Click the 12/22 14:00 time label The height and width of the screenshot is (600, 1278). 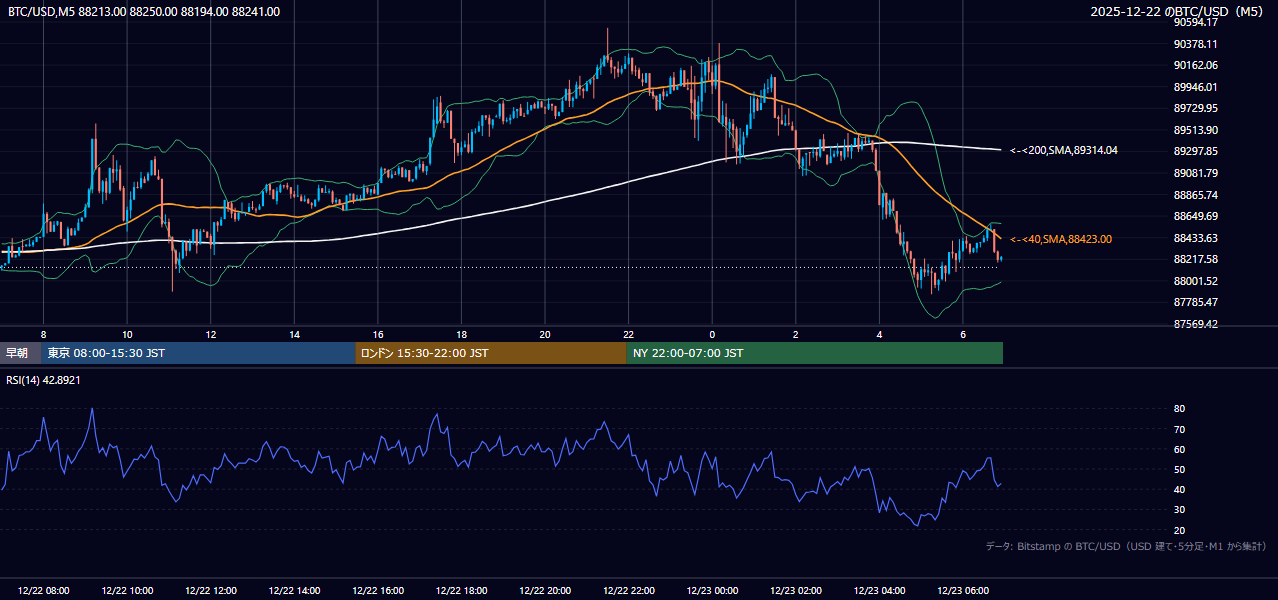pyautogui.click(x=294, y=591)
